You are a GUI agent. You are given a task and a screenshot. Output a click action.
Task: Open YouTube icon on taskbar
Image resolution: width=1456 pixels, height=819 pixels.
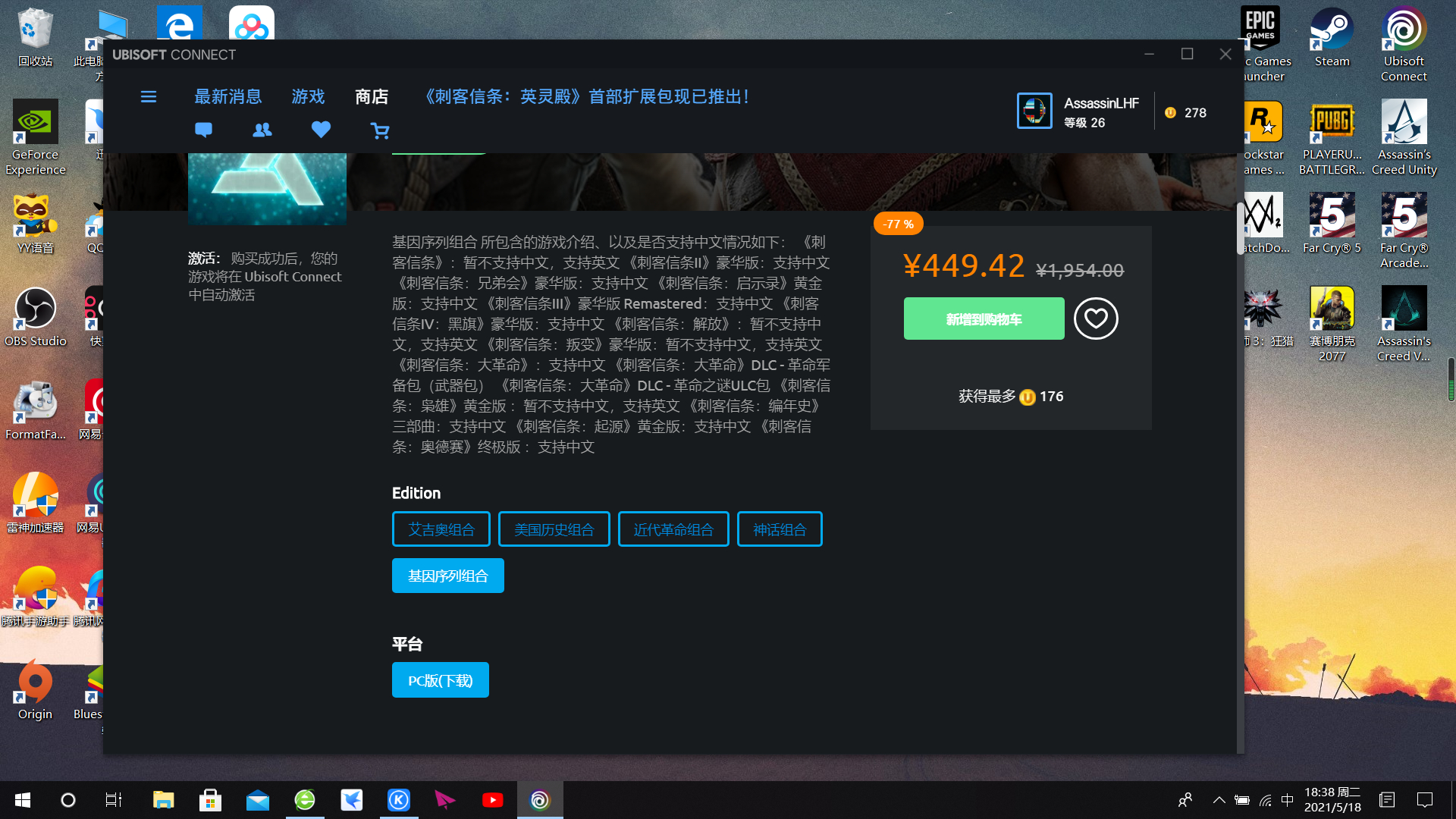coord(492,800)
